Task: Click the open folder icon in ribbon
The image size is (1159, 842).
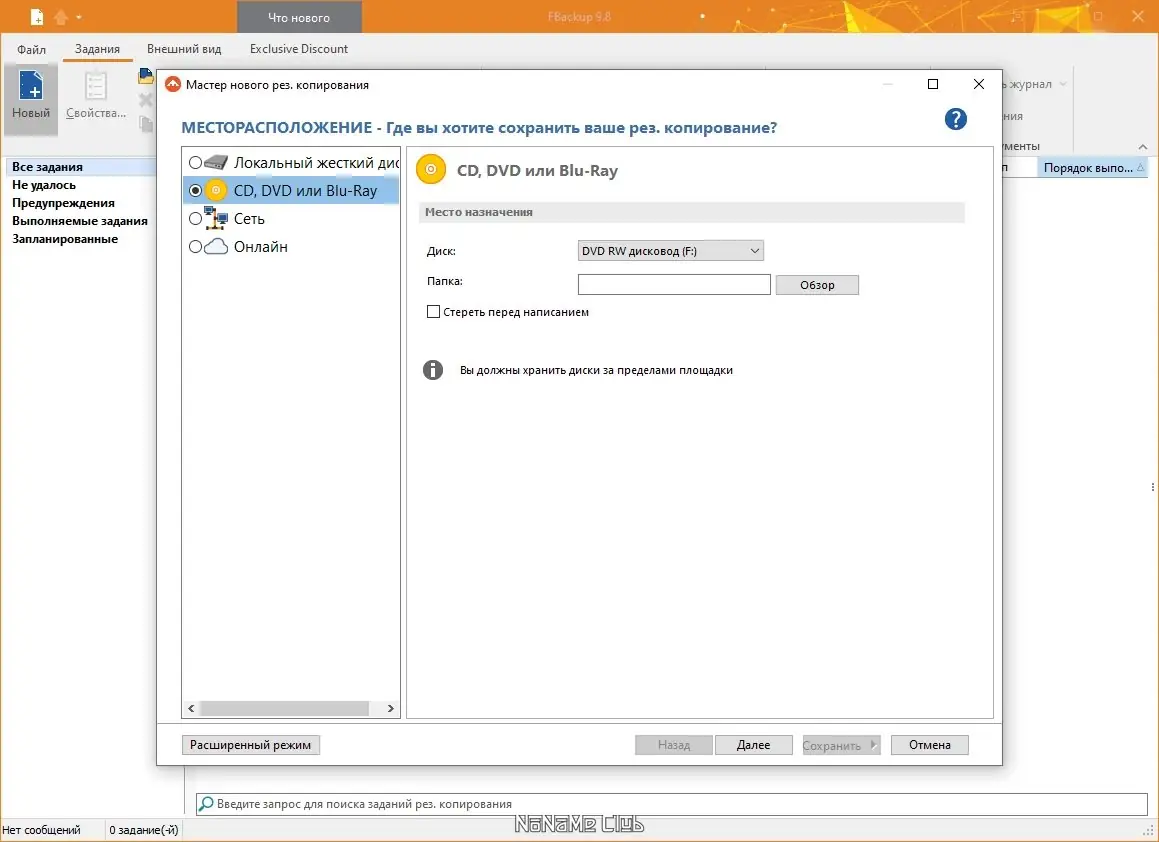Action: (x=146, y=76)
